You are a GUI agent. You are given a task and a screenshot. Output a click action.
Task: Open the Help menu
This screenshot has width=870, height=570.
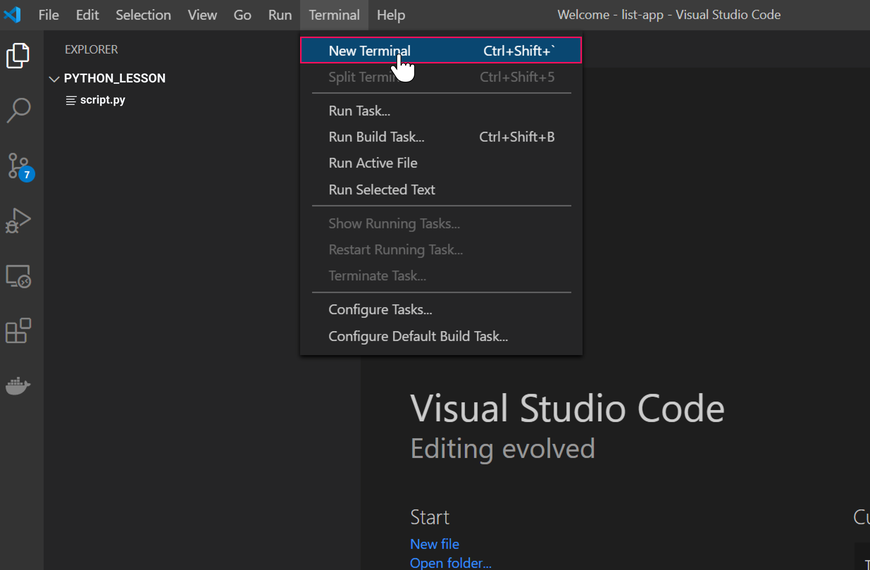(x=391, y=15)
